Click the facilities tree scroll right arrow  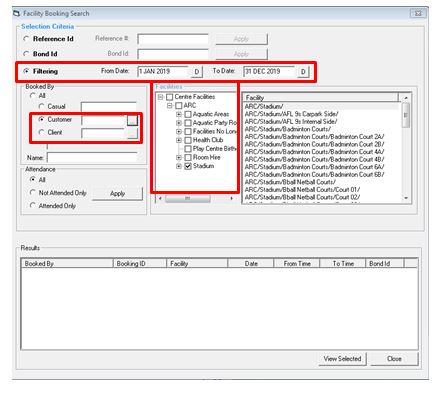[232, 198]
